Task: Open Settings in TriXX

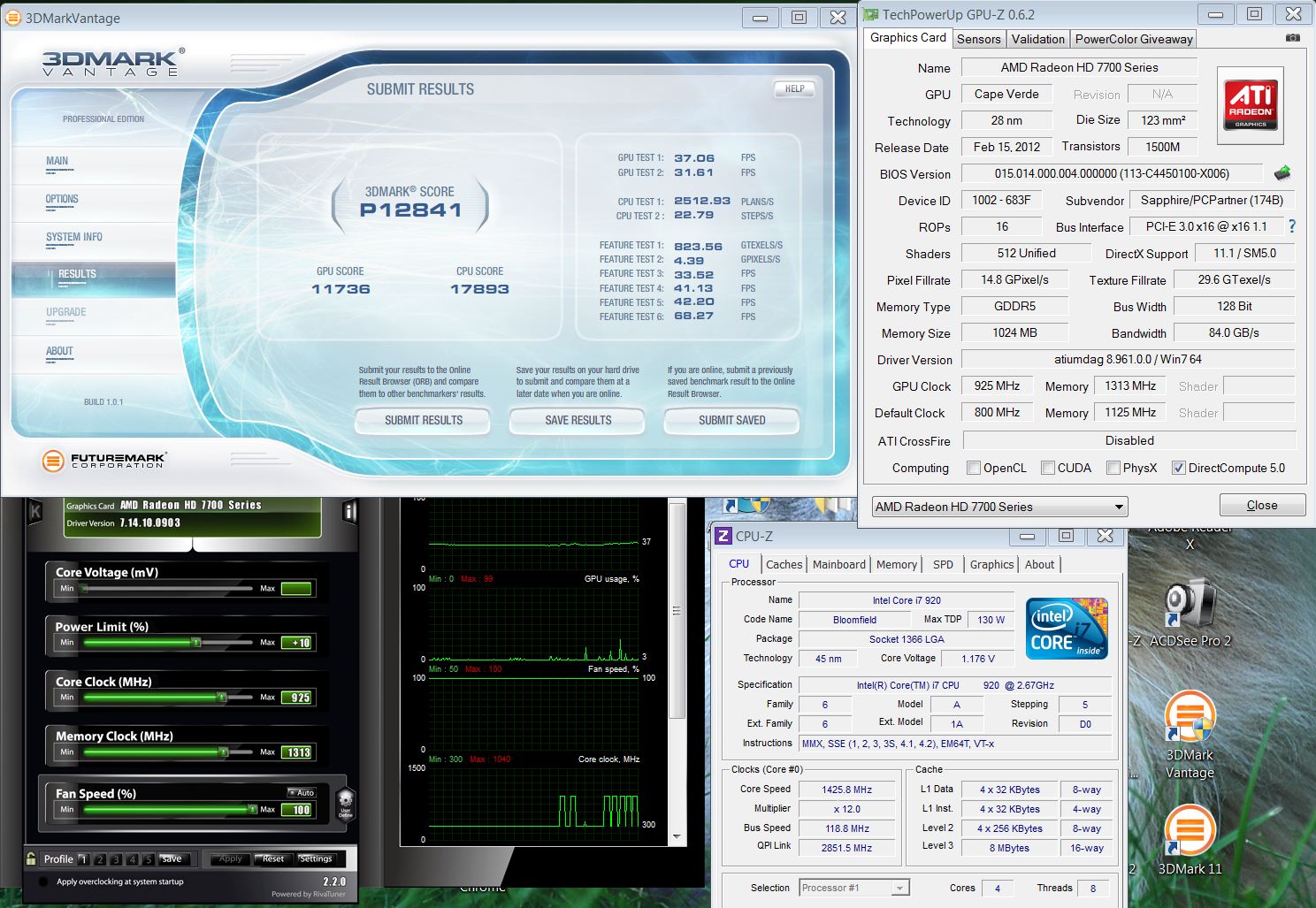Action: click(316, 858)
